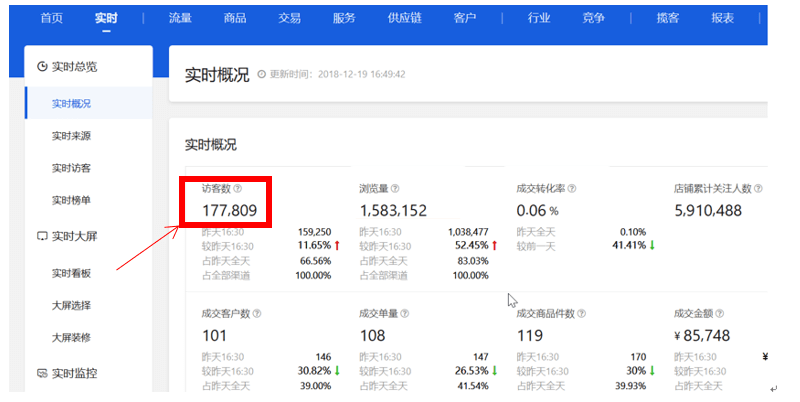The width and height of the screenshot is (800, 402).
Task: Click the clock icon before 更新时间
Action: (262, 74)
